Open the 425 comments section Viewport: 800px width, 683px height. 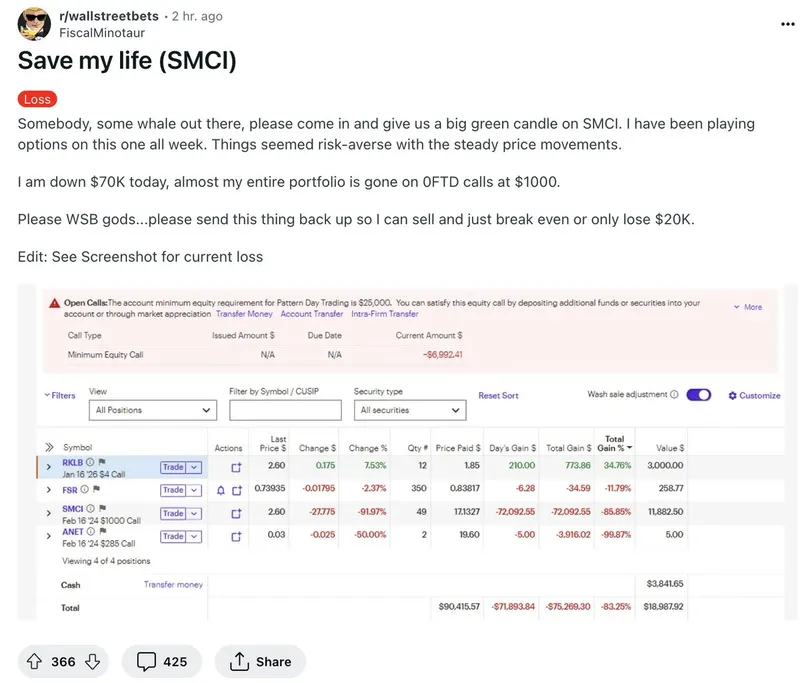(x=162, y=661)
